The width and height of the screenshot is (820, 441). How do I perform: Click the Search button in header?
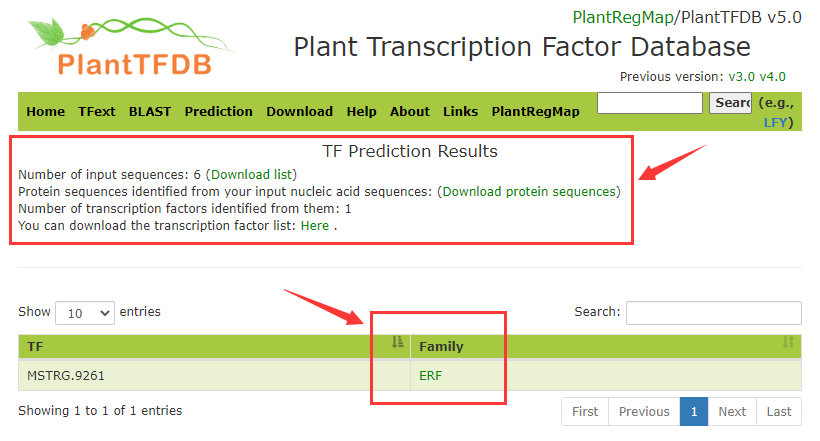click(730, 103)
